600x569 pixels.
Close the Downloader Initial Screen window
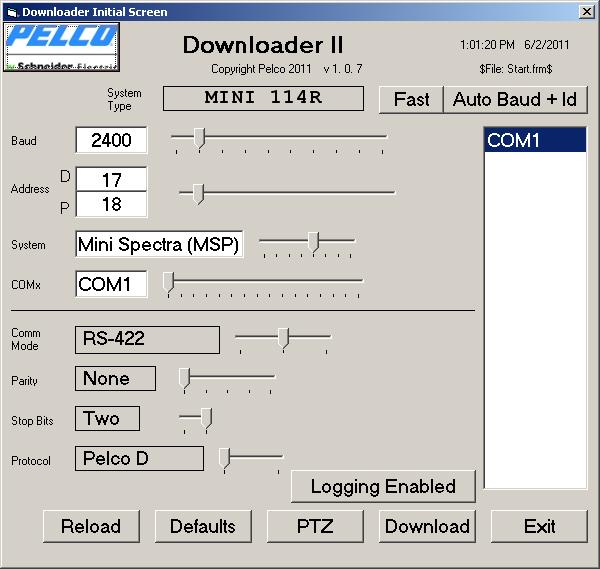coord(586,12)
